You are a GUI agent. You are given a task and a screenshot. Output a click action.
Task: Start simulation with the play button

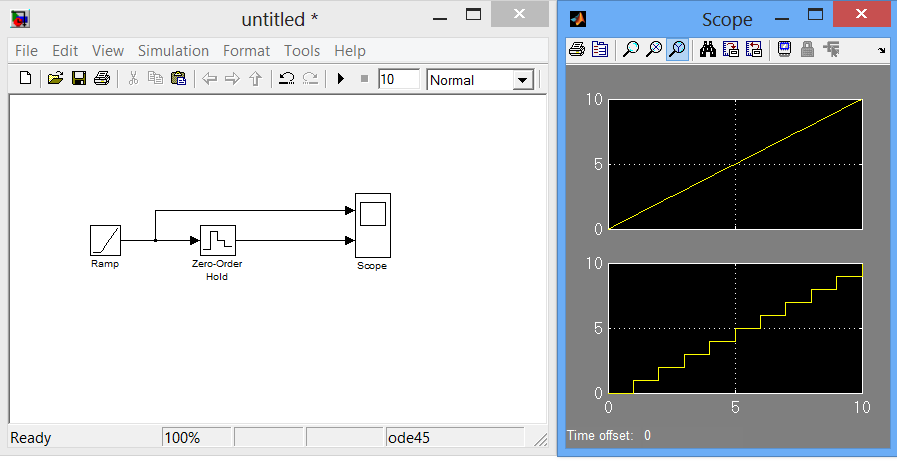click(x=341, y=79)
